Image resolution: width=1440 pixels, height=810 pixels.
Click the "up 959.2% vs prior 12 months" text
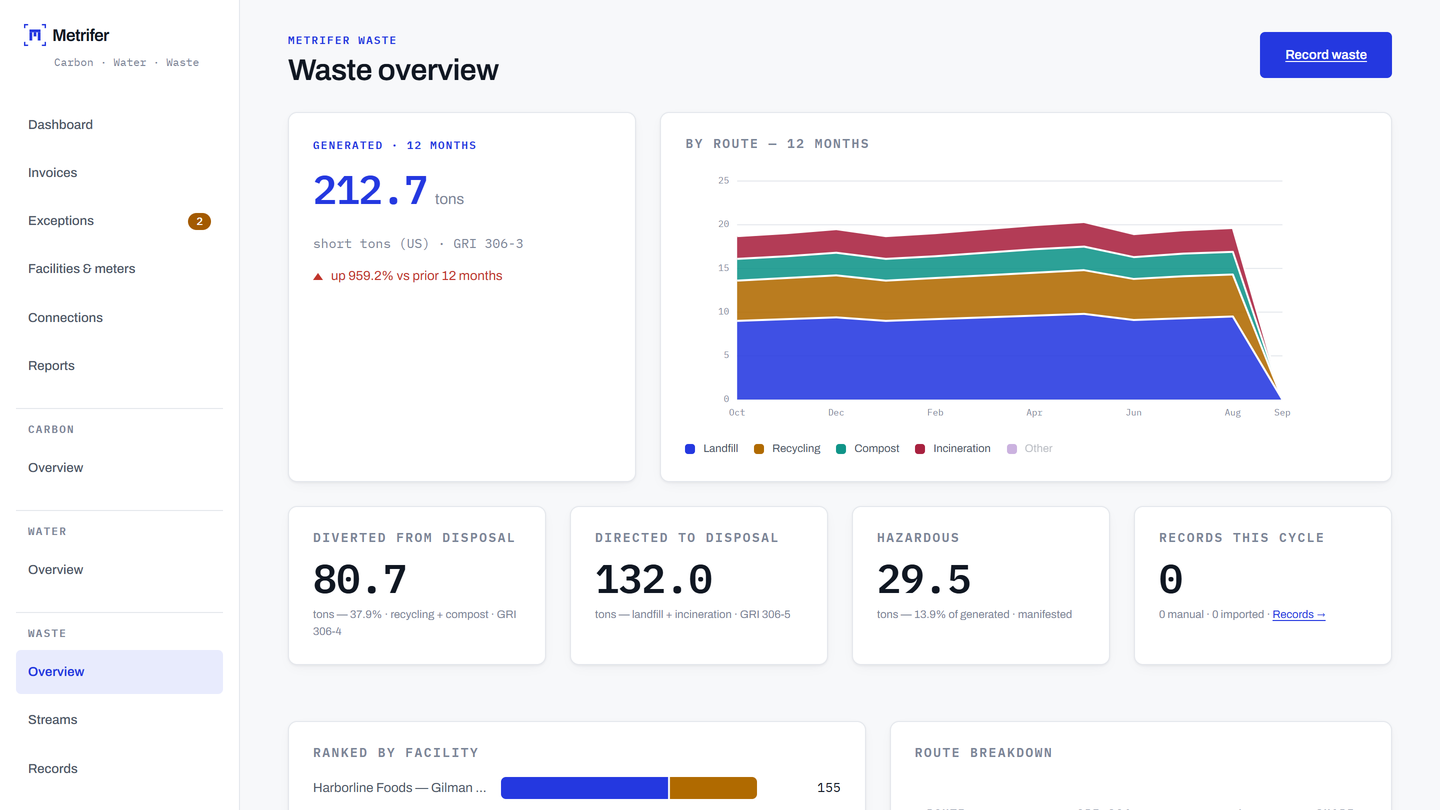(x=417, y=276)
